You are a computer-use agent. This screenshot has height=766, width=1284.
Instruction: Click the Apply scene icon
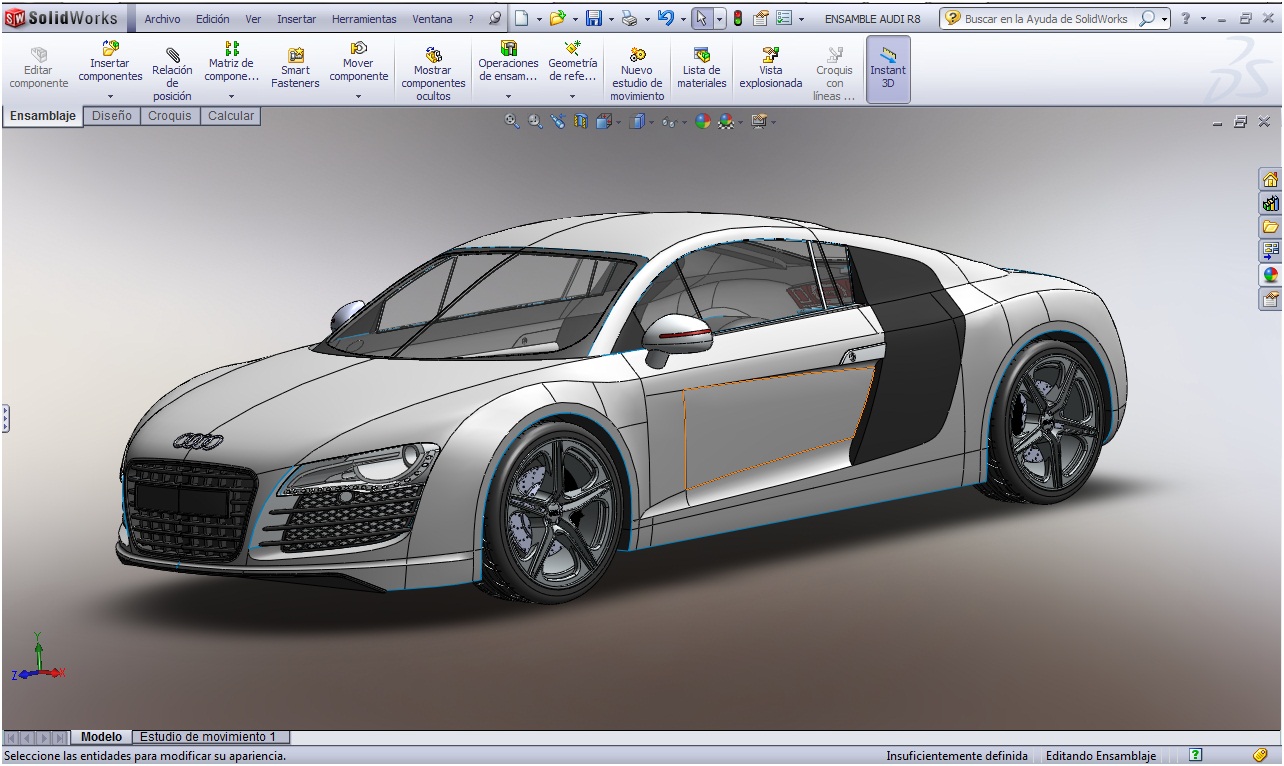(726, 121)
